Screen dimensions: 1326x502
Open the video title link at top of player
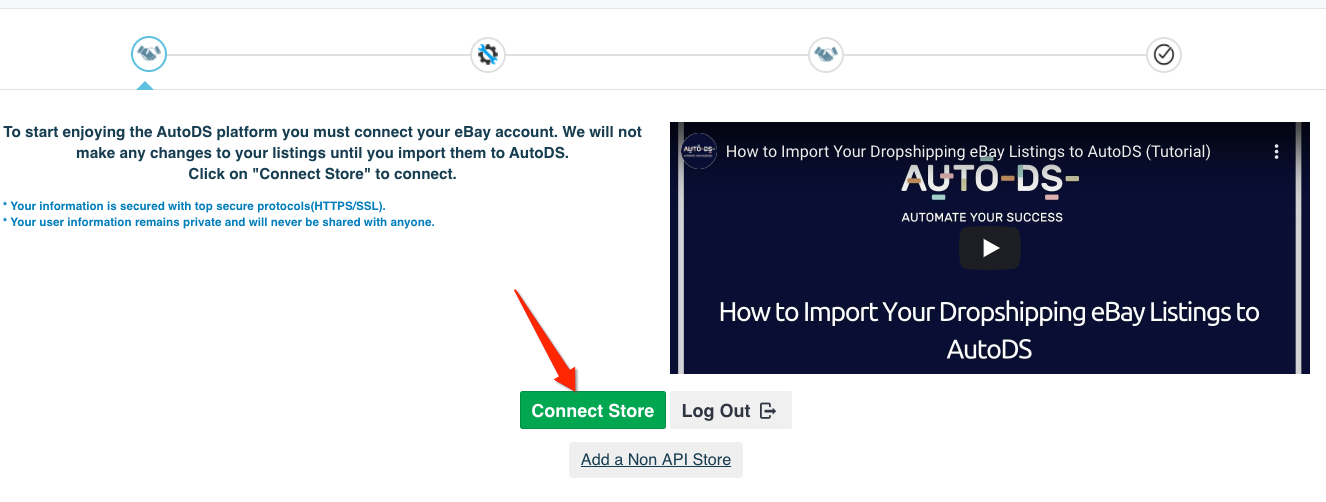pos(968,152)
